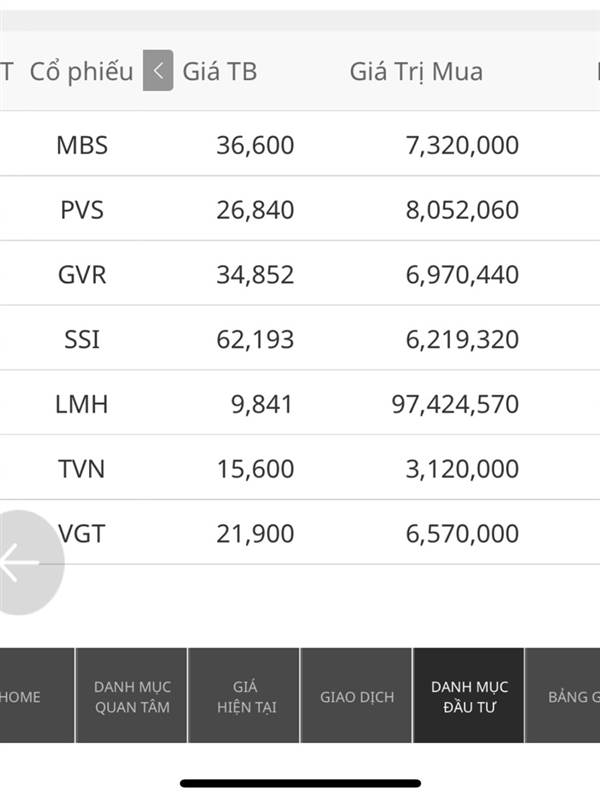The image size is (600, 800).
Task: Tap the VGT stock symbol
Action: [82, 534]
